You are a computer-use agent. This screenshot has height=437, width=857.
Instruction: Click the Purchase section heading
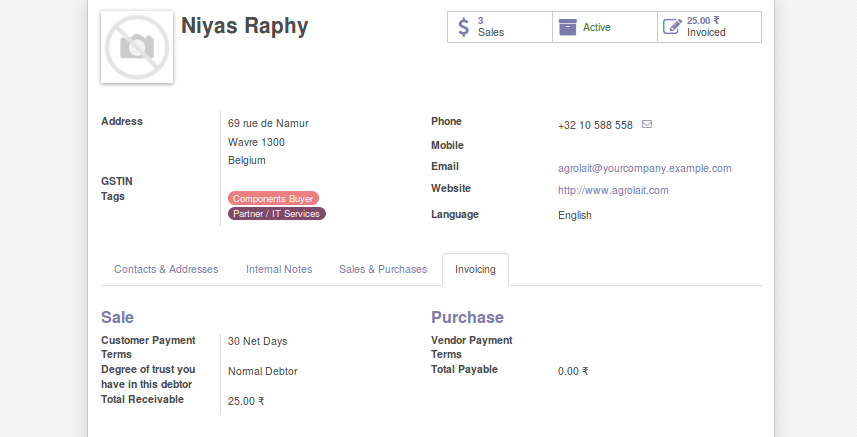(x=467, y=317)
